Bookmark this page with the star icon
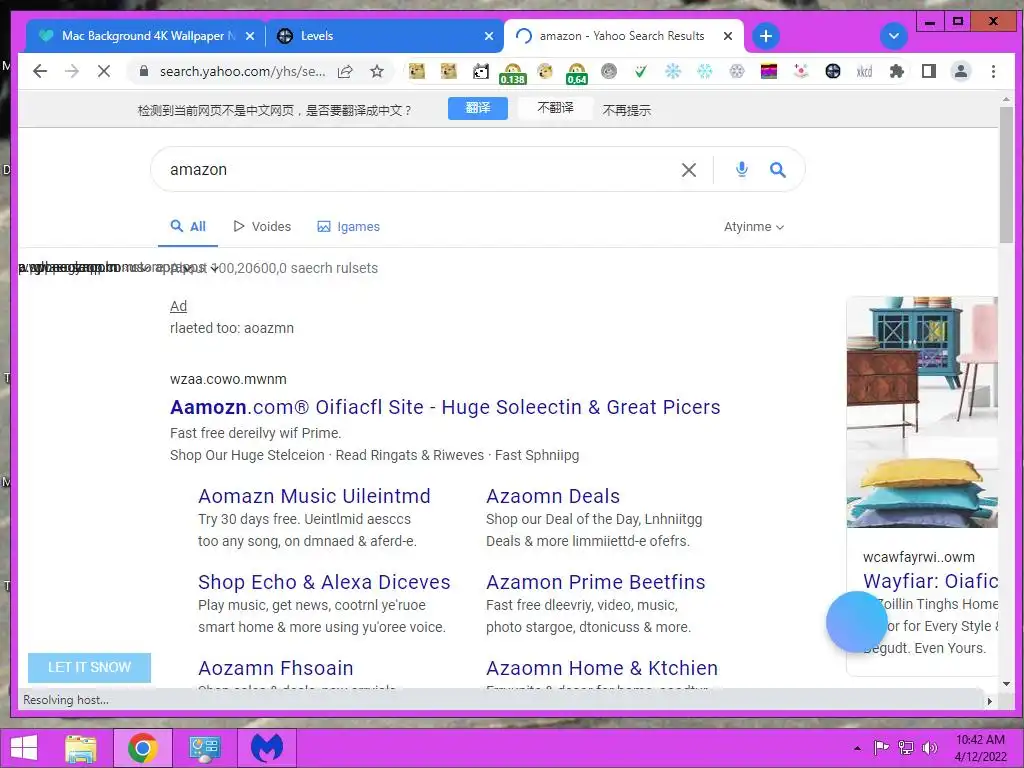 click(x=377, y=71)
